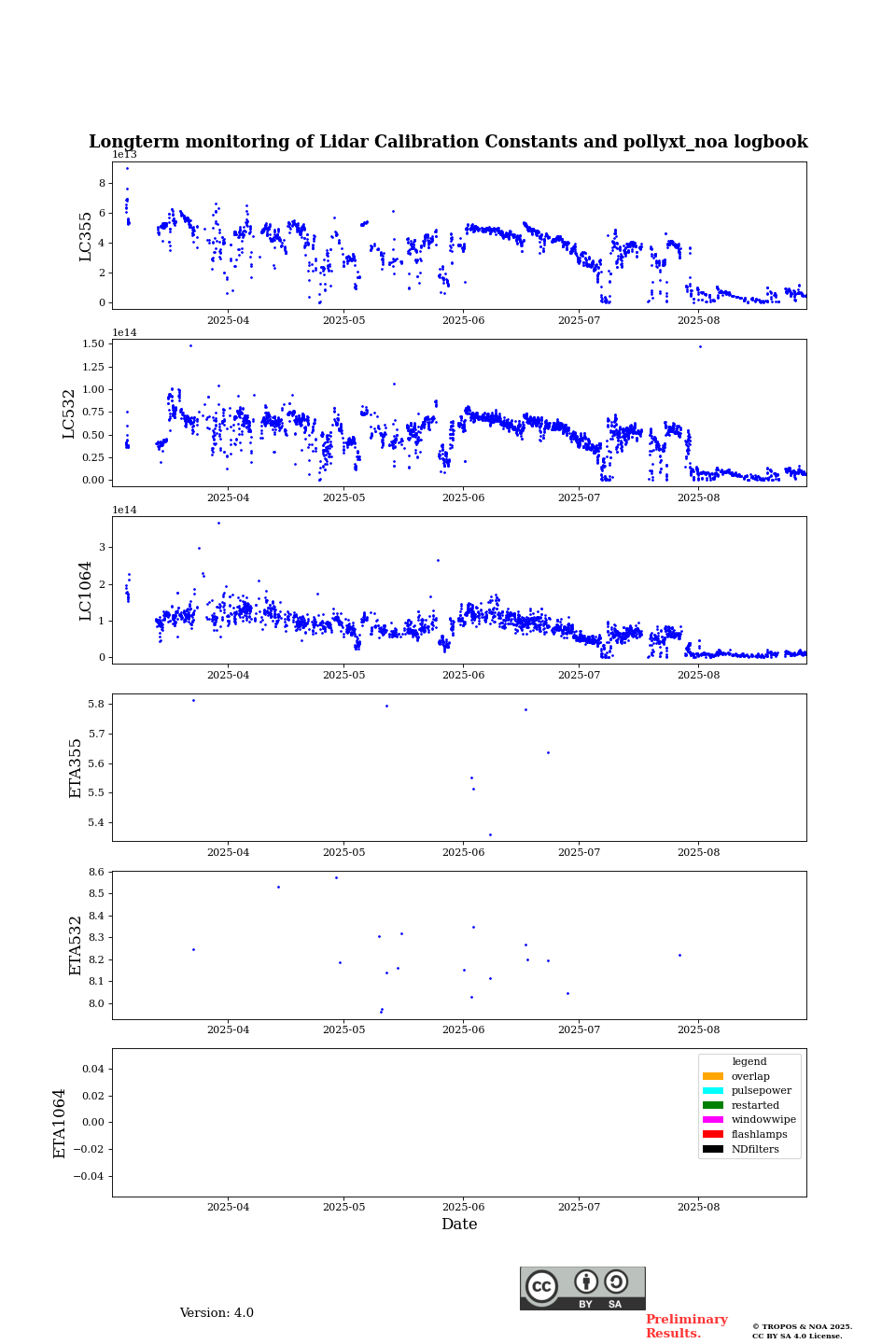This screenshot has width=896, height=1344.
Task: Click the red flashlamps legend swatch
Action: click(712, 1135)
